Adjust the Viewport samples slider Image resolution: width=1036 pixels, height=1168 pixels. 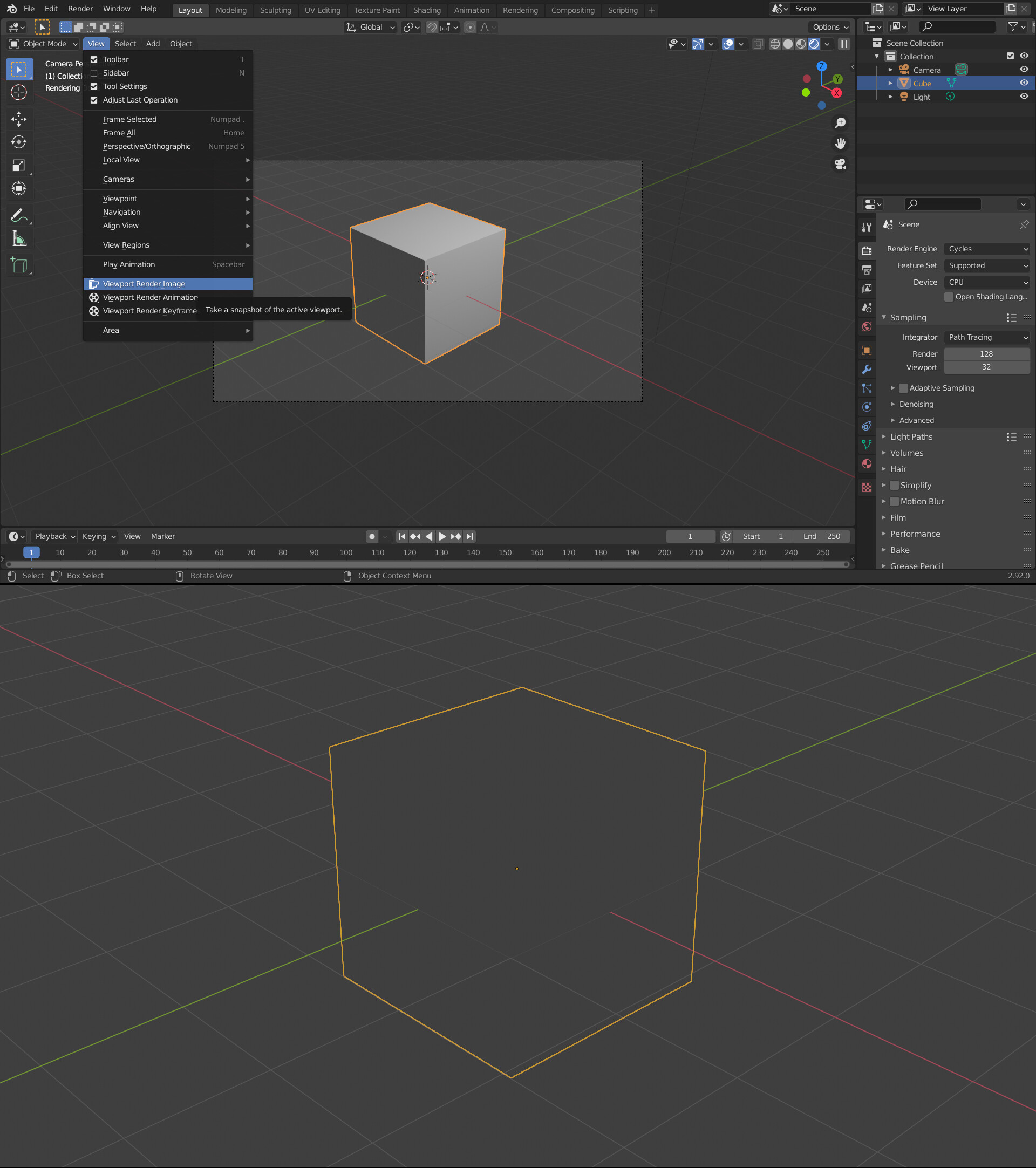tap(987, 367)
